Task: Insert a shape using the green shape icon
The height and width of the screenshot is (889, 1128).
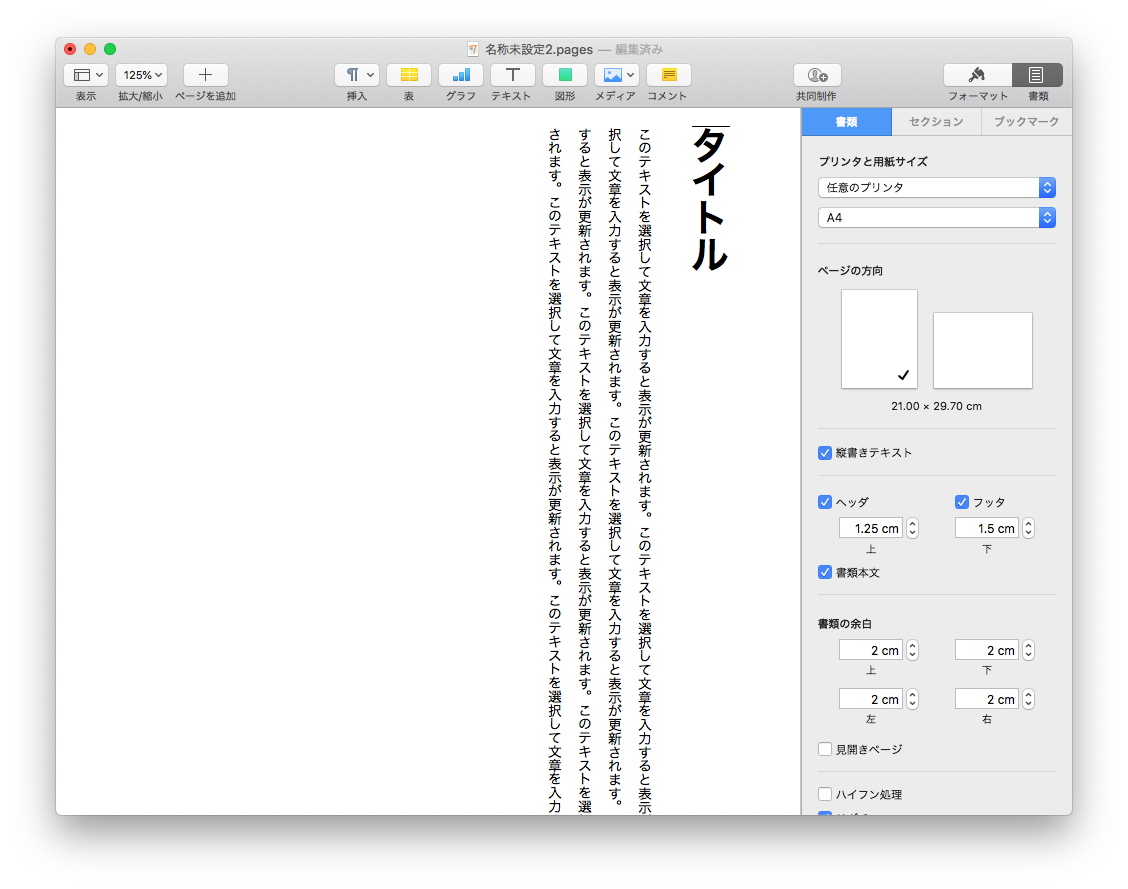Action: (x=564, y=75)
